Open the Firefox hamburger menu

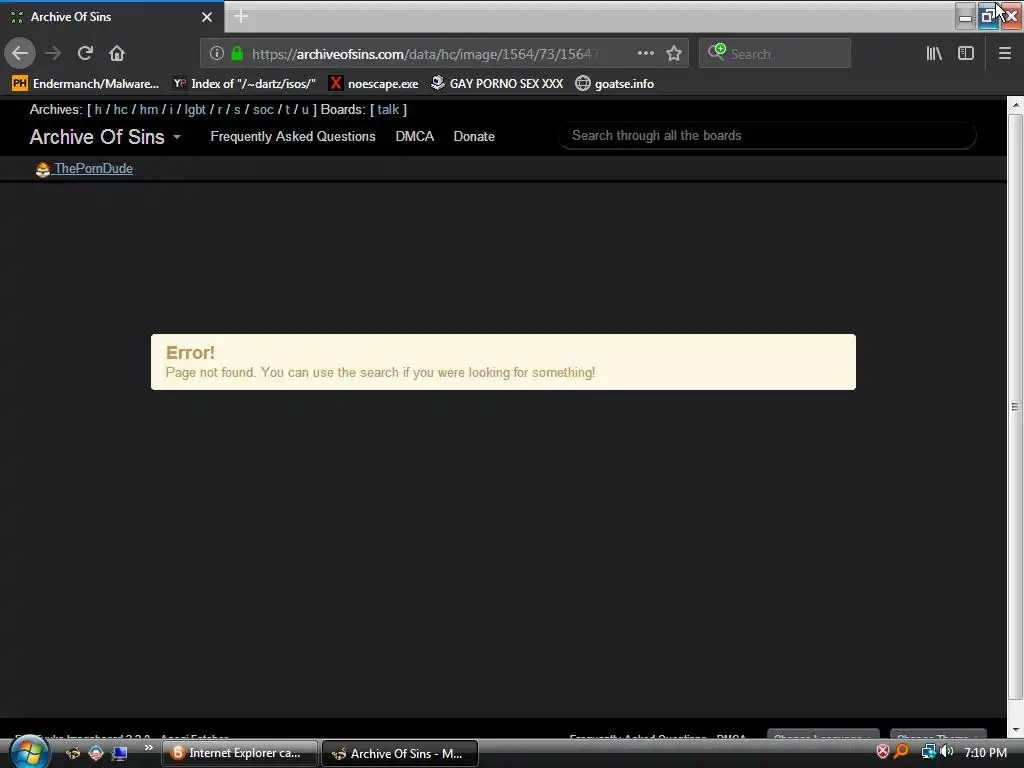pos(1005,54)
